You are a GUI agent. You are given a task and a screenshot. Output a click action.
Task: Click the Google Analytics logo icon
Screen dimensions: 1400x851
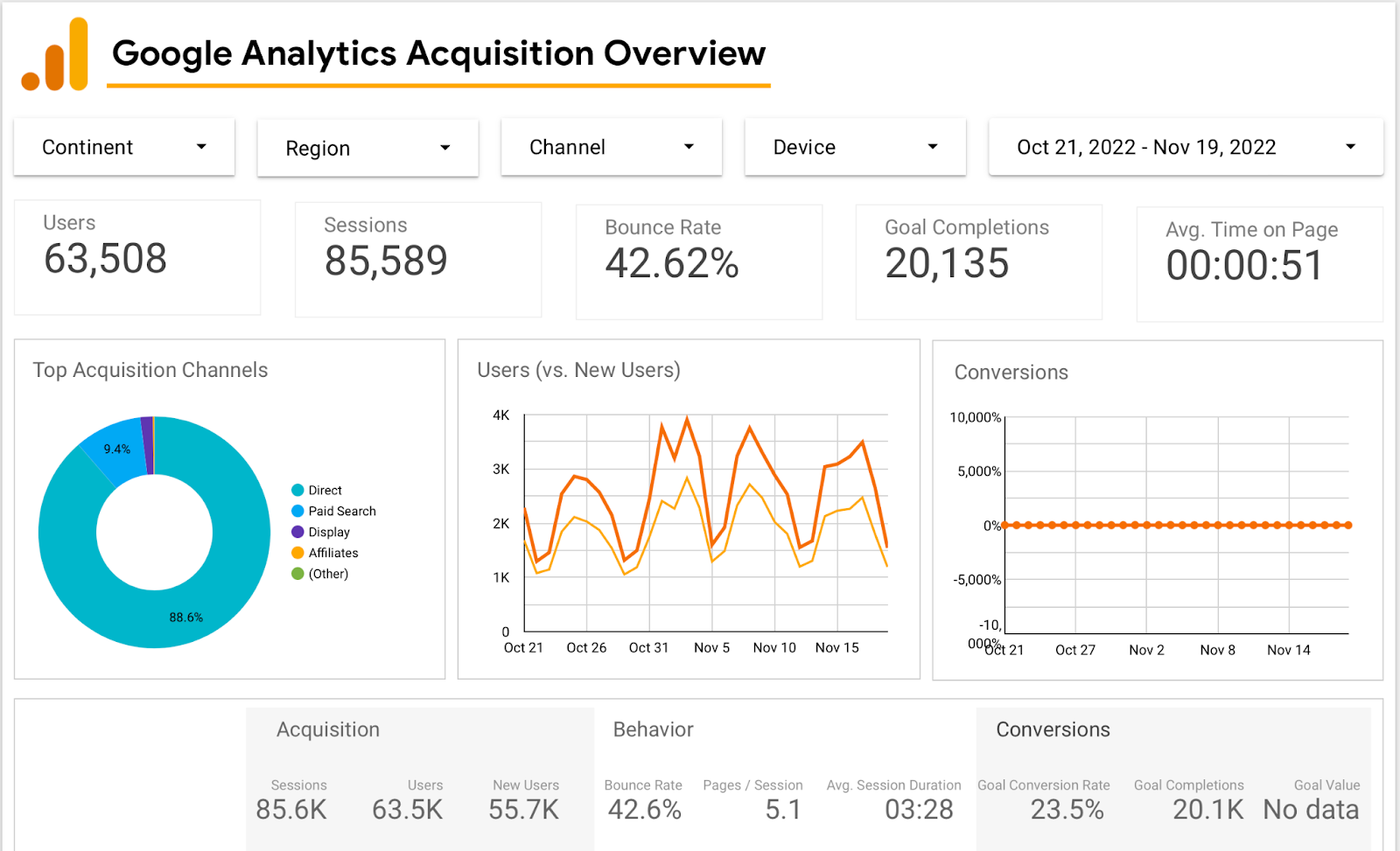55,55
